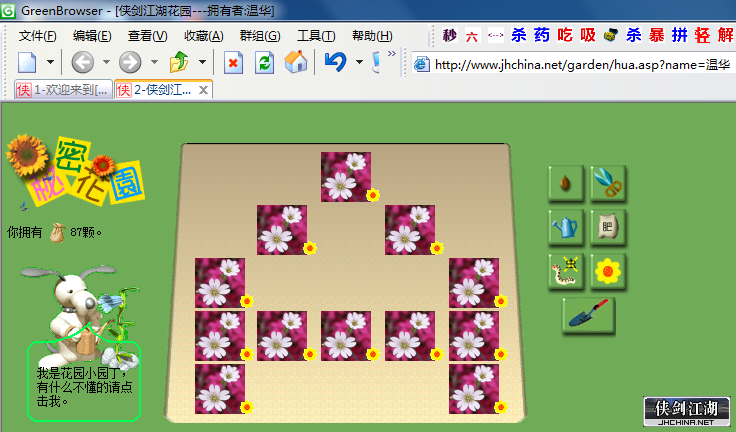Click the 解 shortcut link
The height and width of the screenshot is (432, 736).
tap(726, 35)
